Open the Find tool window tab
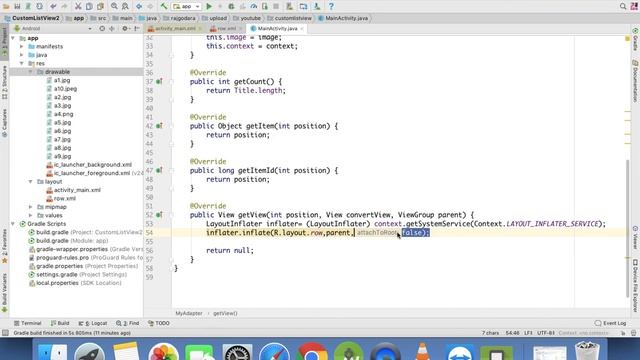This screenshot has height=360, width=640. 128,323
